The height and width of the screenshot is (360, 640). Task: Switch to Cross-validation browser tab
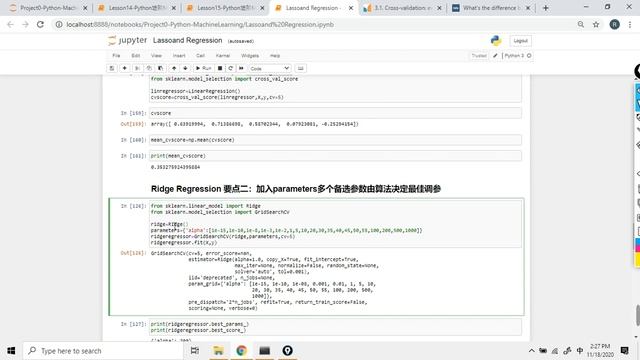(x=402, y=8)
